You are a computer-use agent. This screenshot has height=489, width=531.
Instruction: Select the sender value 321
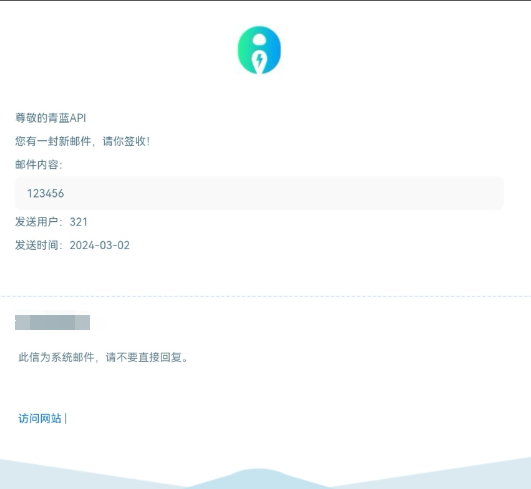(x=79, y=222)
